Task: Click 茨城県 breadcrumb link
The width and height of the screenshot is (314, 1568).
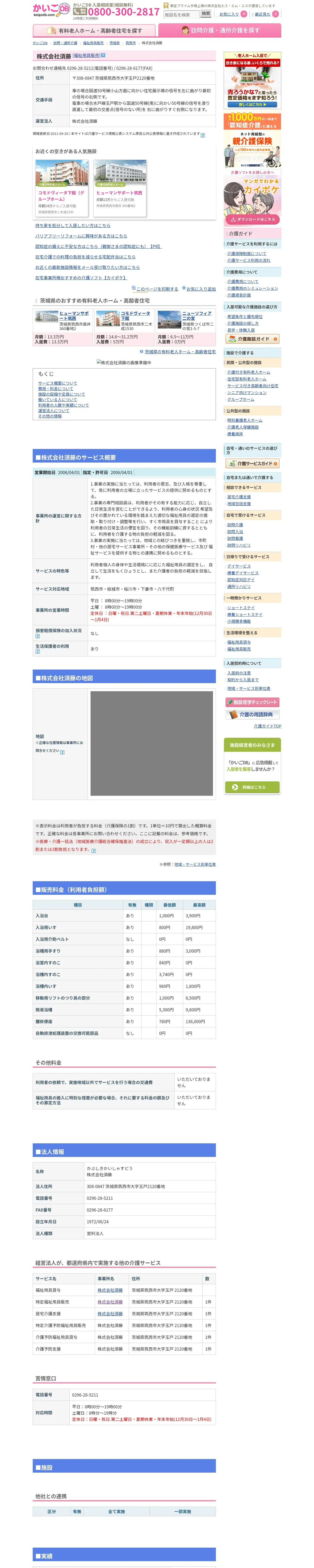Action: (x=115, y=43)
